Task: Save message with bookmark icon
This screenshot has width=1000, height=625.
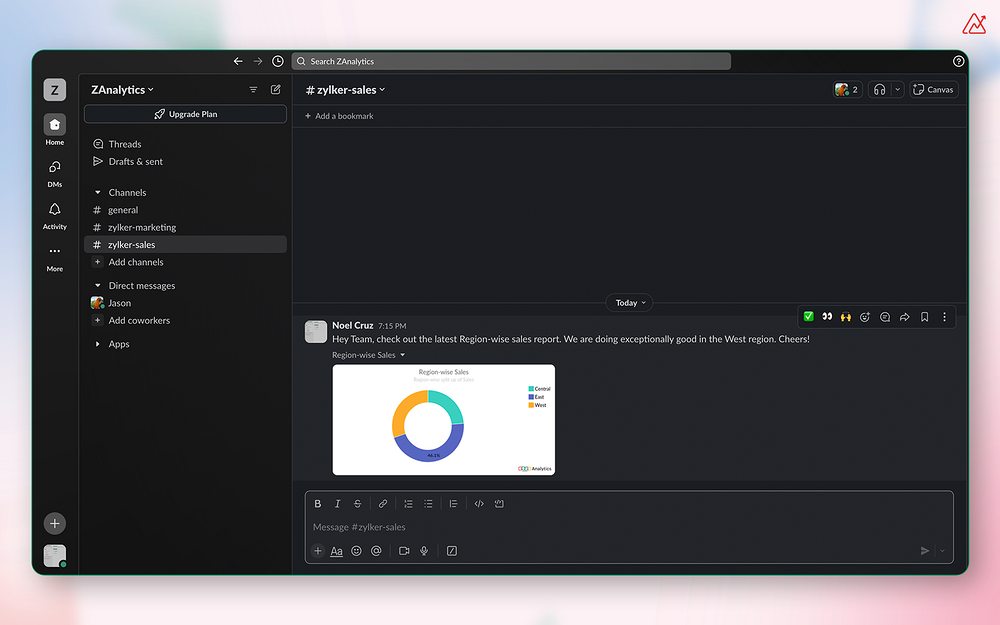Action: (924, 317)
